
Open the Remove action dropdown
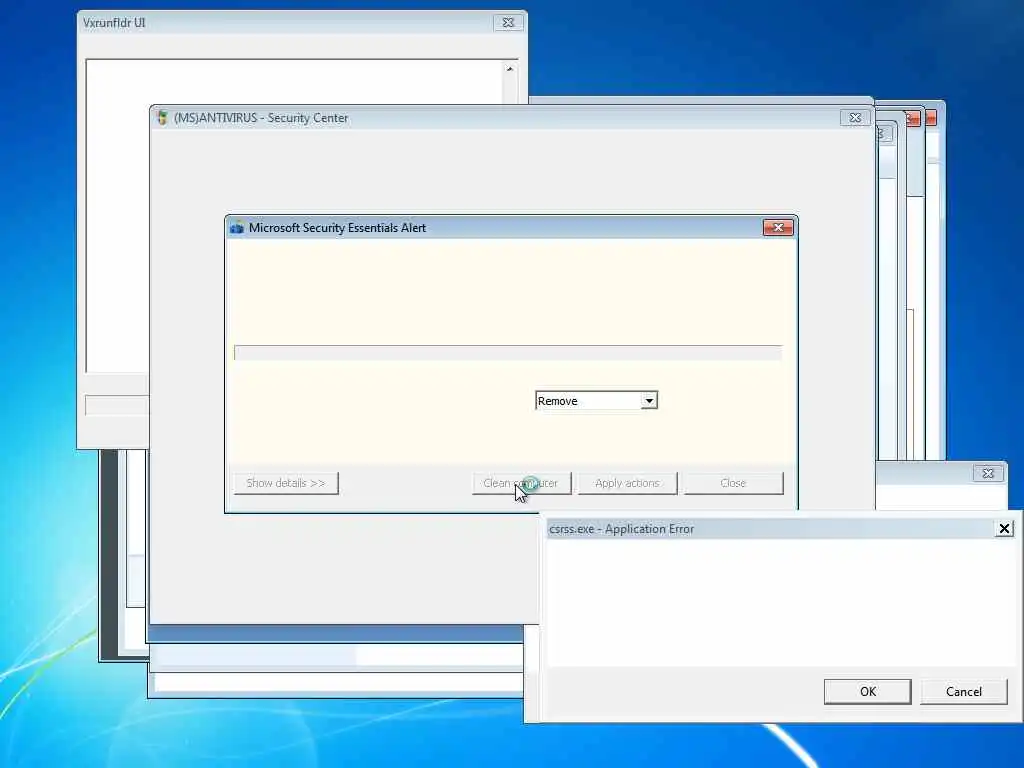[648, 400]
